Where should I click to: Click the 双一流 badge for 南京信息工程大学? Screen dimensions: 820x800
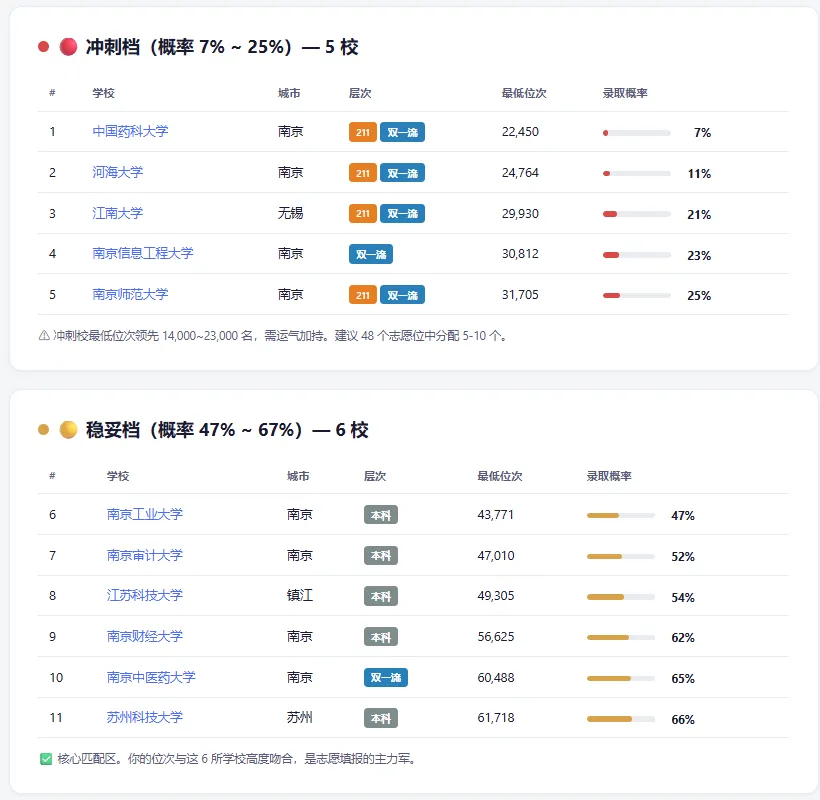pyautogui.click(x=371, y=254)
